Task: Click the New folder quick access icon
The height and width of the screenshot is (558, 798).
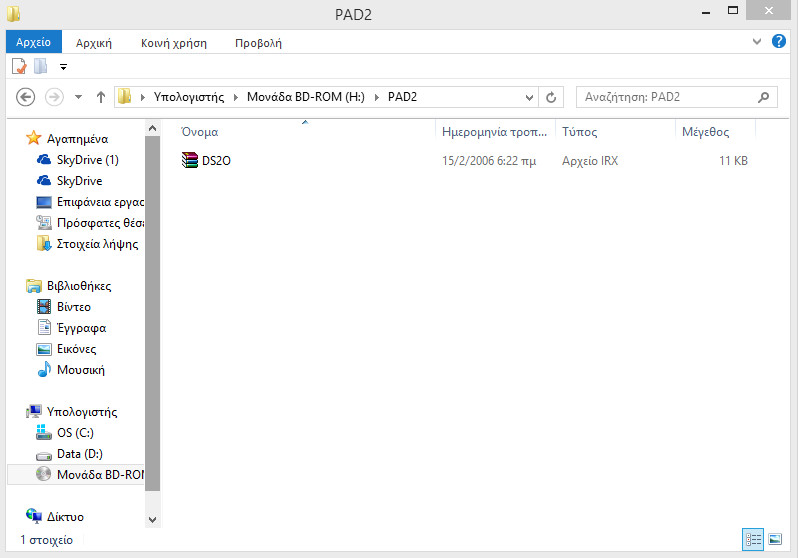Action: click(41, 66)
